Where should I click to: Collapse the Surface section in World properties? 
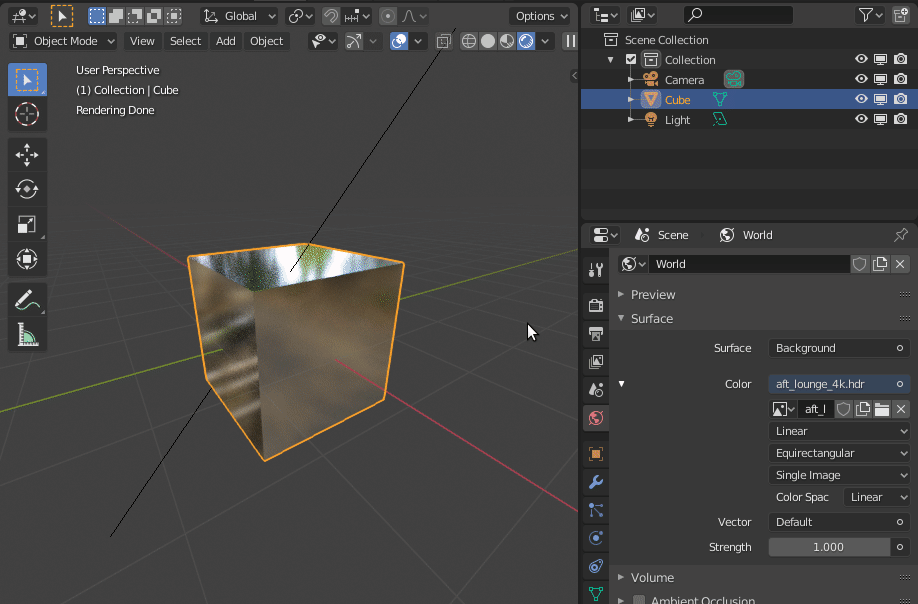pyautogui.click(x=651, y=318)
